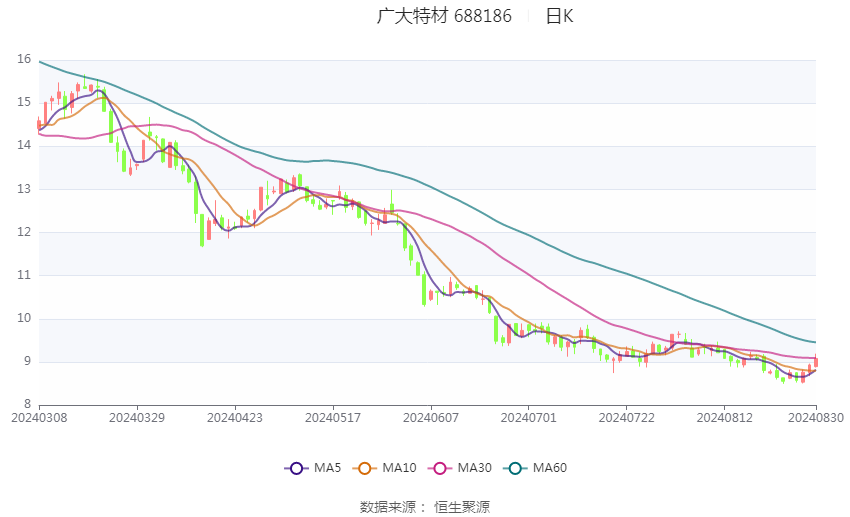Click the 20240722 date axis label
850x517 pixels.
pyautogui.click(x=627, y=418)
